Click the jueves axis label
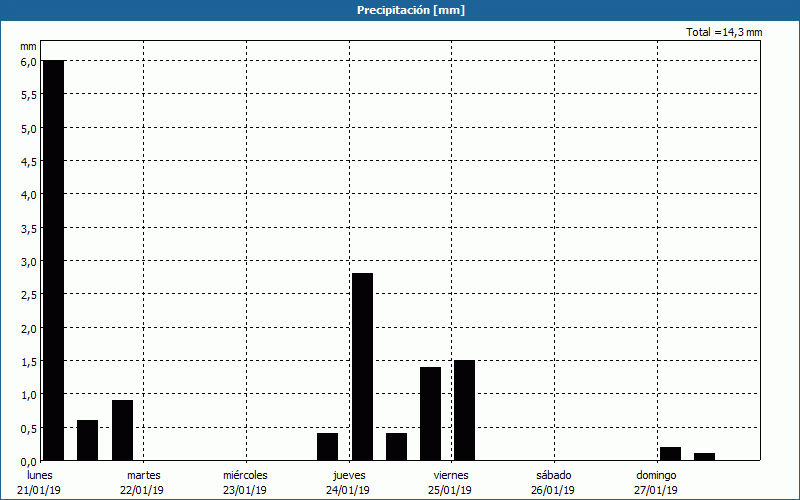This screenshot has width=800, height=500. coord(349,475)
